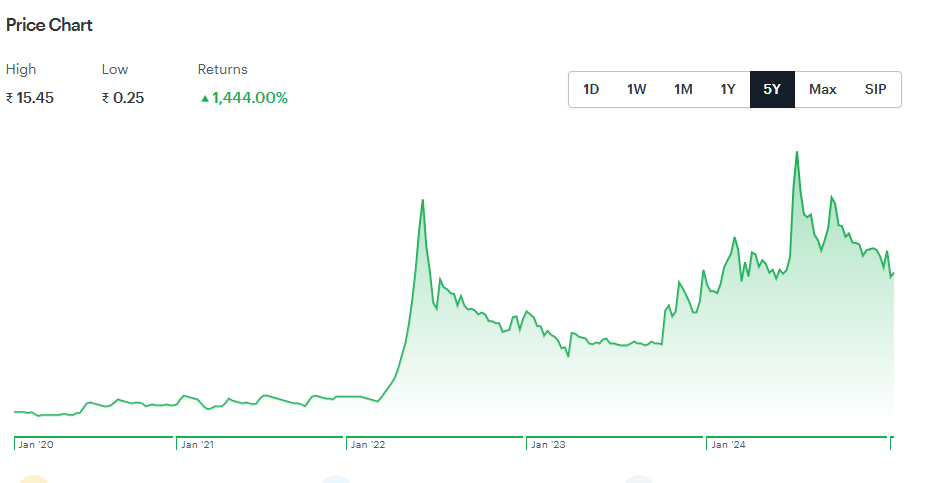
Task: Jump to the Jan '23 axis marker
Action: pyautogui.click(x=548, y=445)
